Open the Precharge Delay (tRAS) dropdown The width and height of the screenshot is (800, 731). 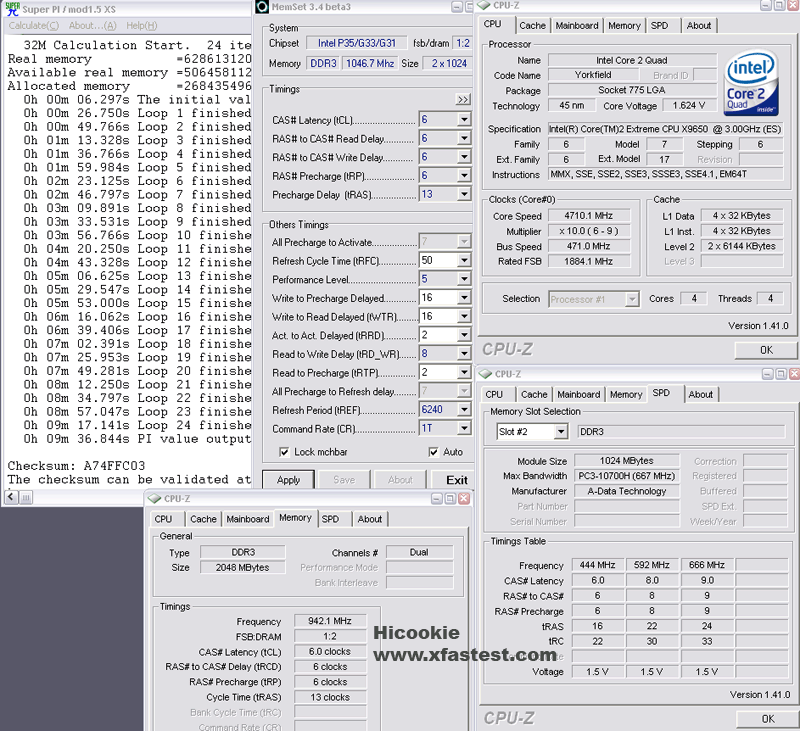point(464,194)
